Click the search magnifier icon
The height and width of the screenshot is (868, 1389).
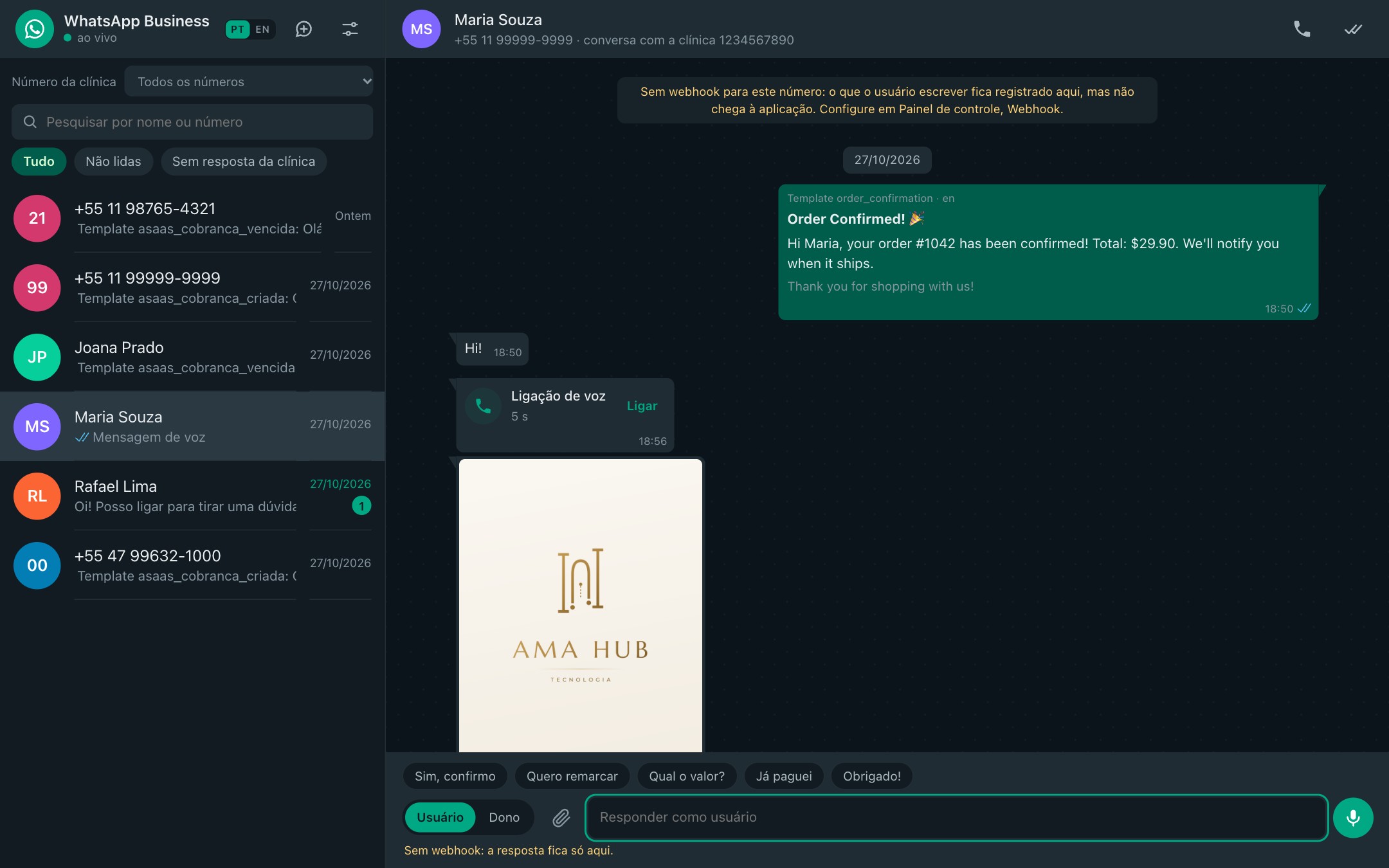[30, 122]
